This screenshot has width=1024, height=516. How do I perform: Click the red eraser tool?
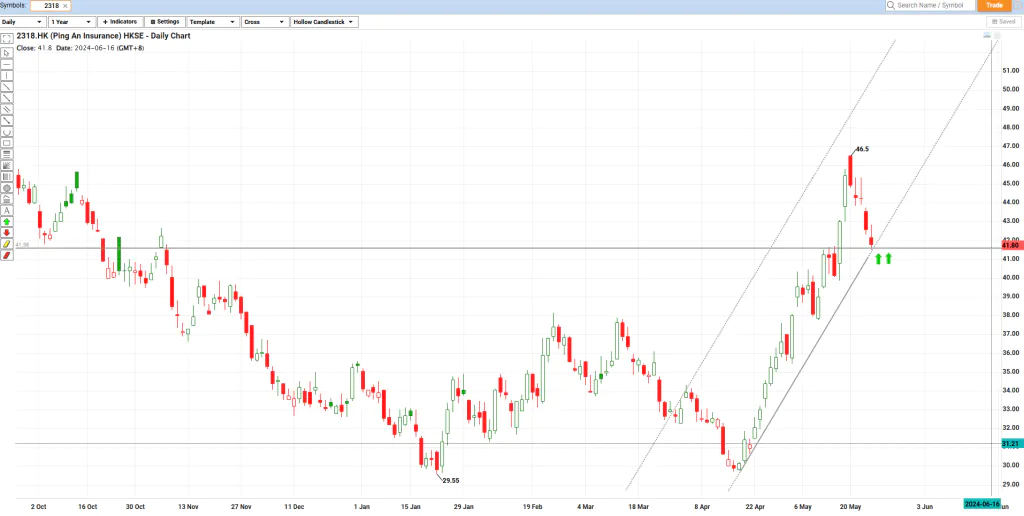tap(7, 255)
